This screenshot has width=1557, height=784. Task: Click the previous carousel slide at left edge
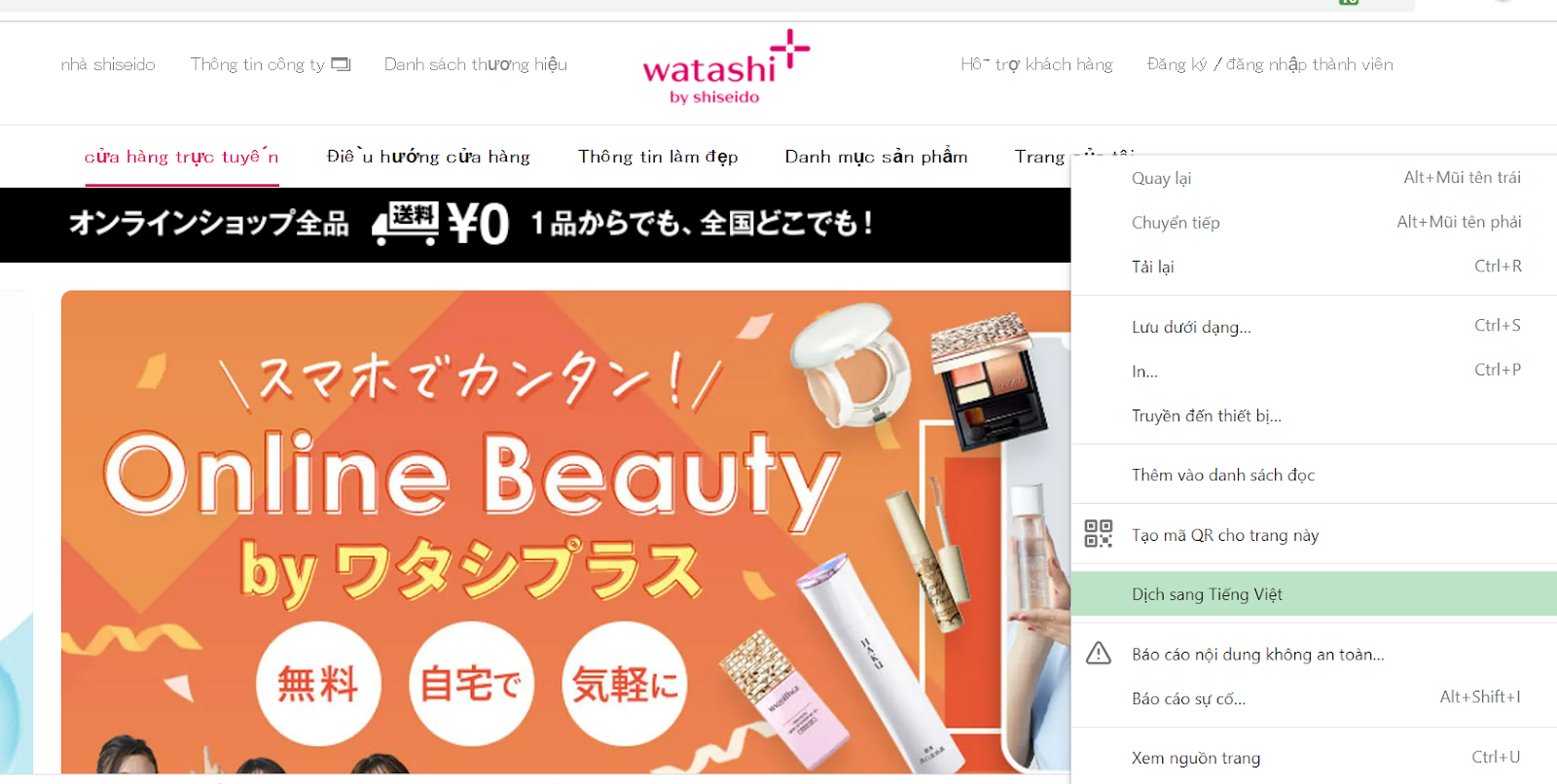[17, 532]
